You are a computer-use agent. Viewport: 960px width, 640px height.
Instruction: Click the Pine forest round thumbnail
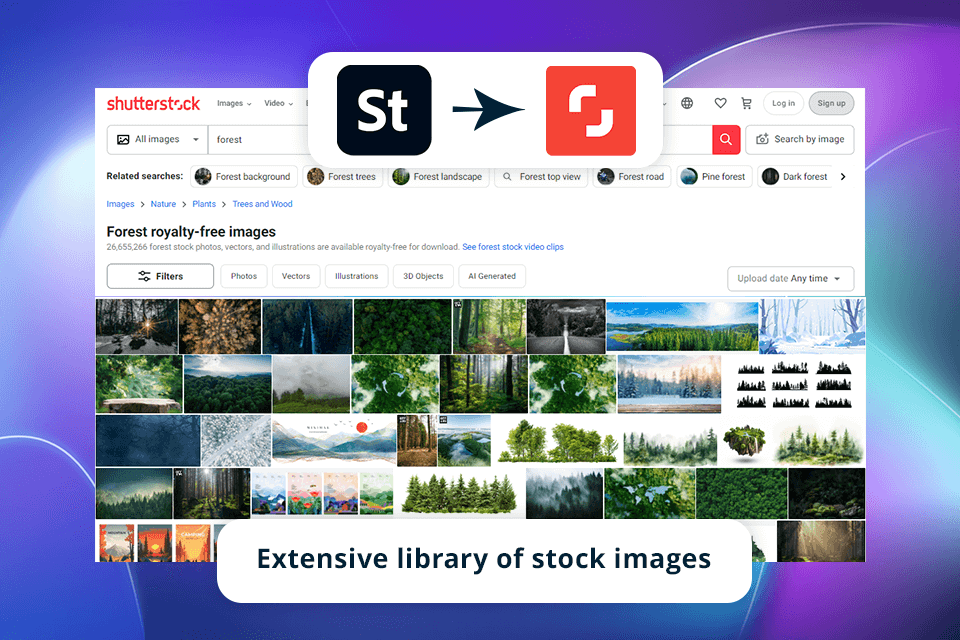(x=689, y=176)
